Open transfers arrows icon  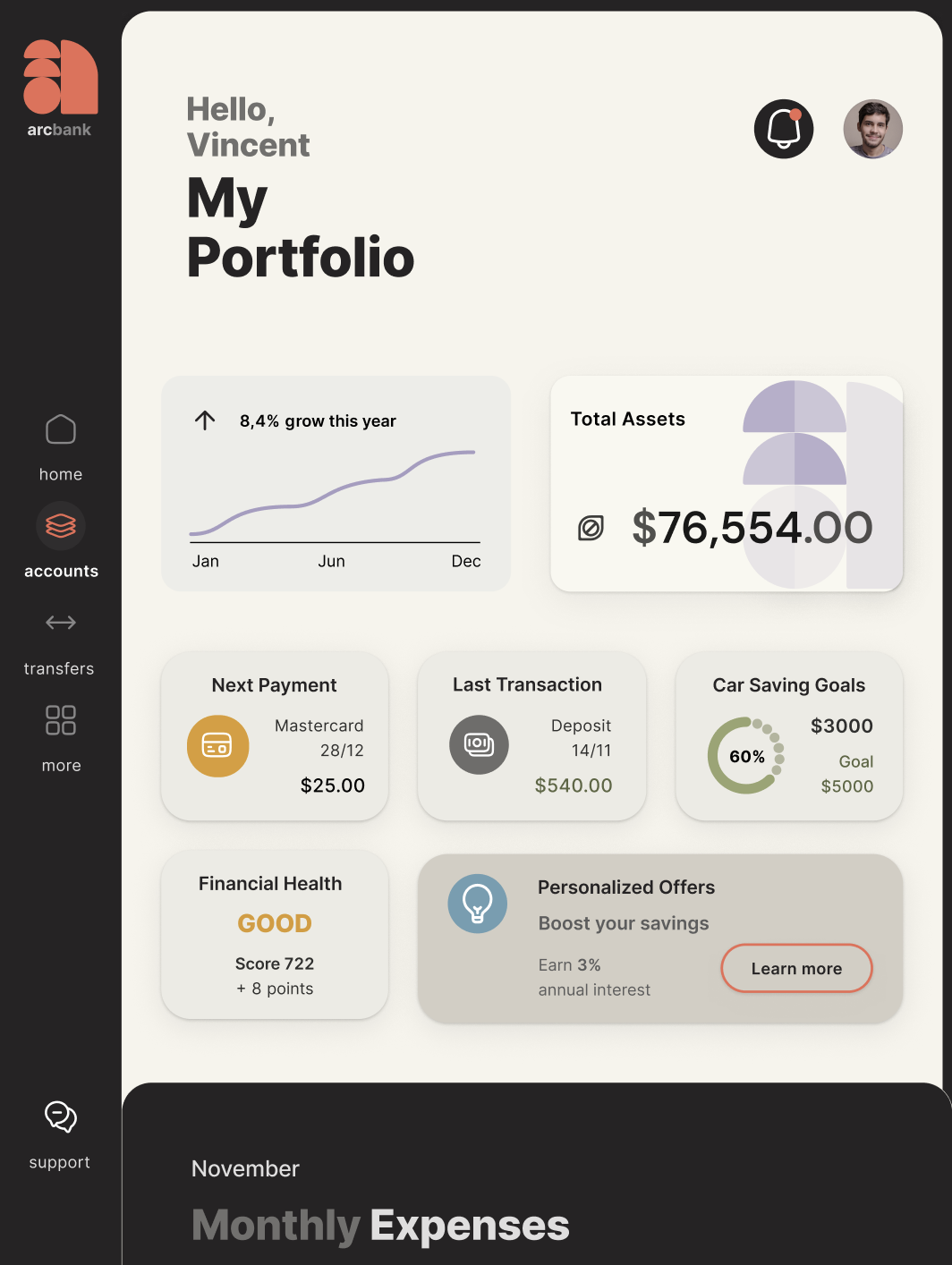[x=61, y=623]
